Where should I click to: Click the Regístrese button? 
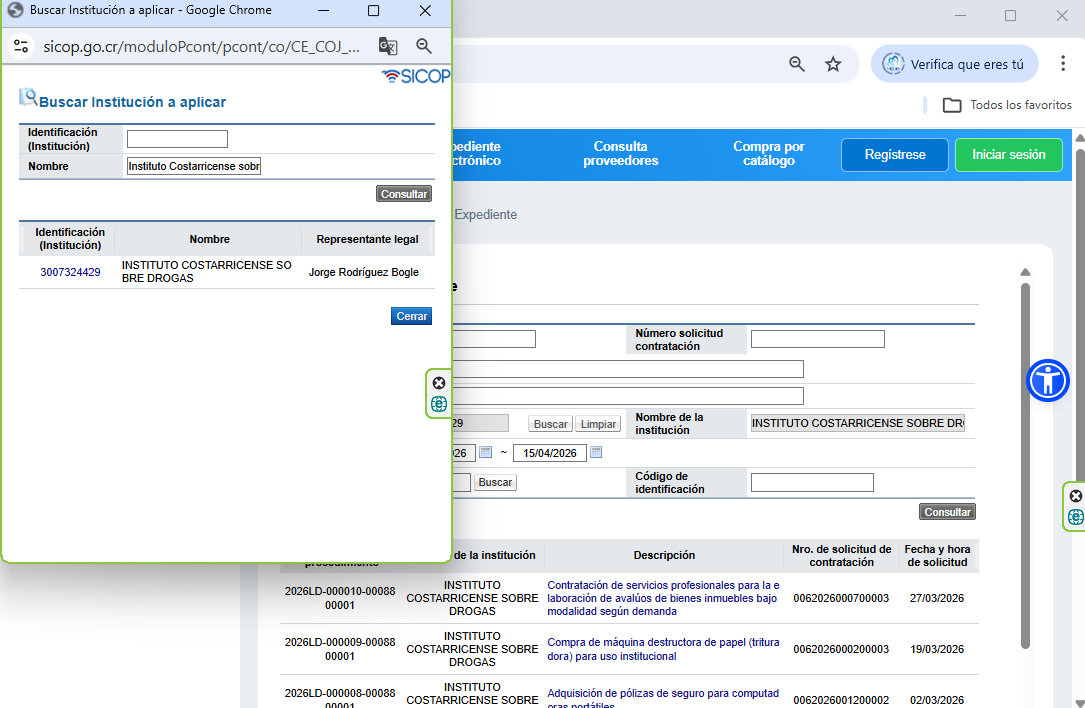pos(894,155)
